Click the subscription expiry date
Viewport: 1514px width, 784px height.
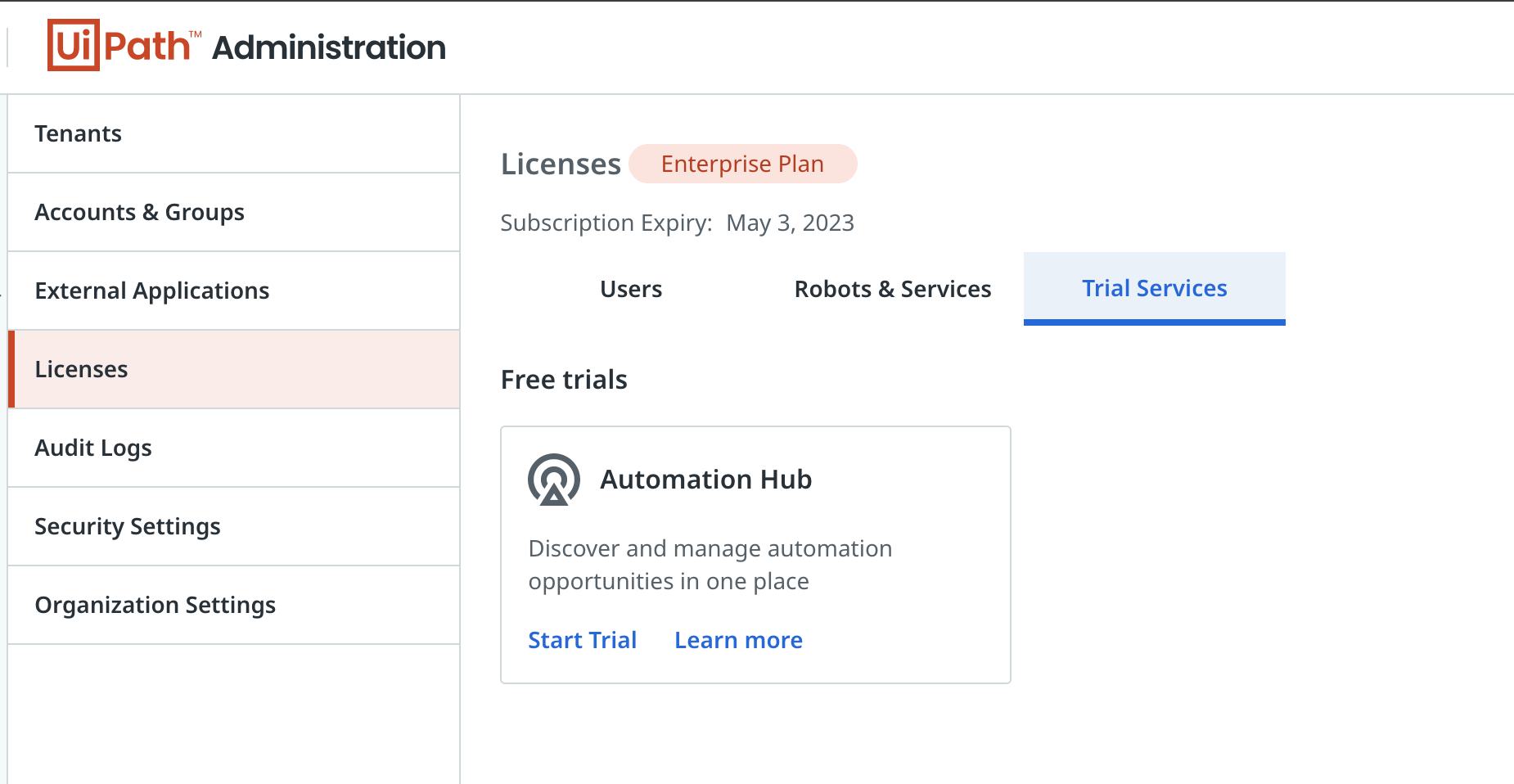click(790, 223)
